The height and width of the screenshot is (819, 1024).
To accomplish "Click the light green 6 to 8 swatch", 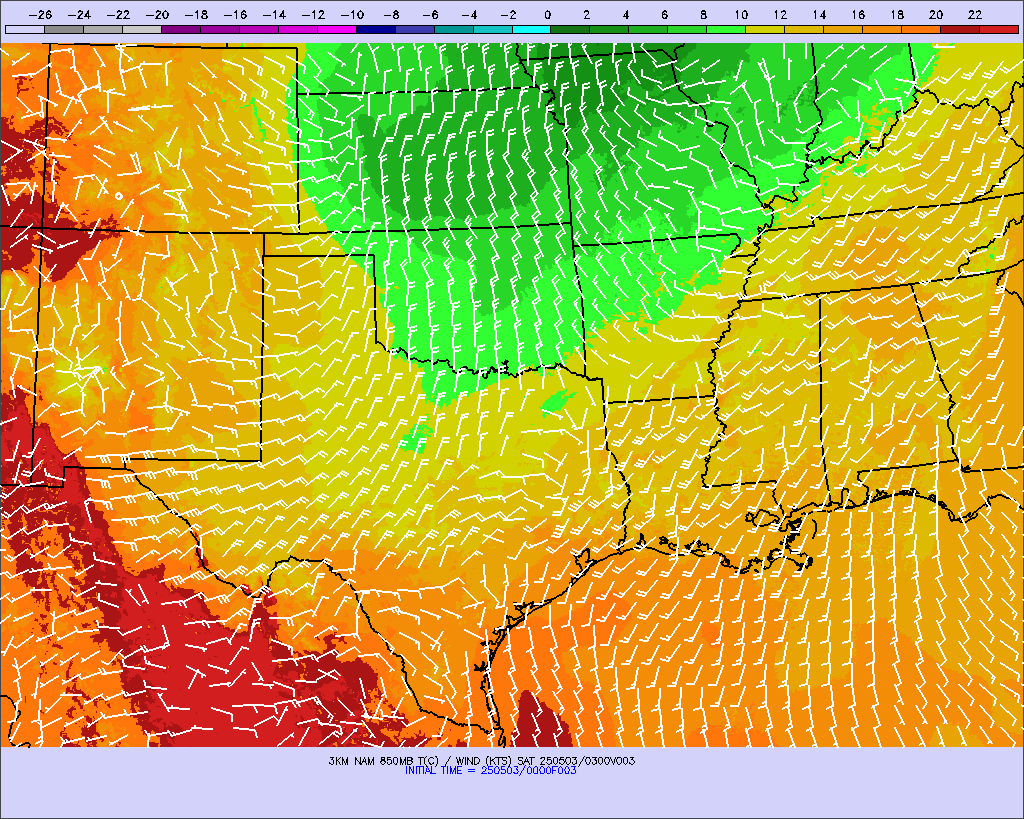I will coord(688,29).
